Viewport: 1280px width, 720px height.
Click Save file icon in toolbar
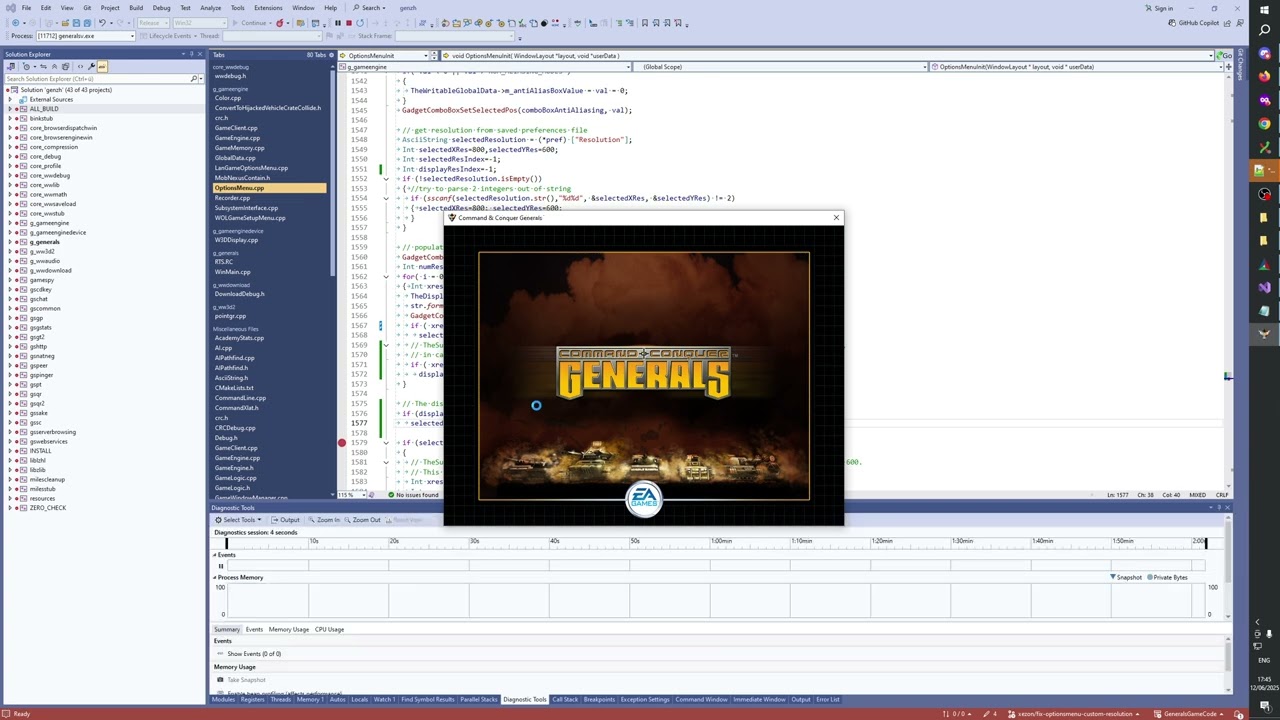76,23
